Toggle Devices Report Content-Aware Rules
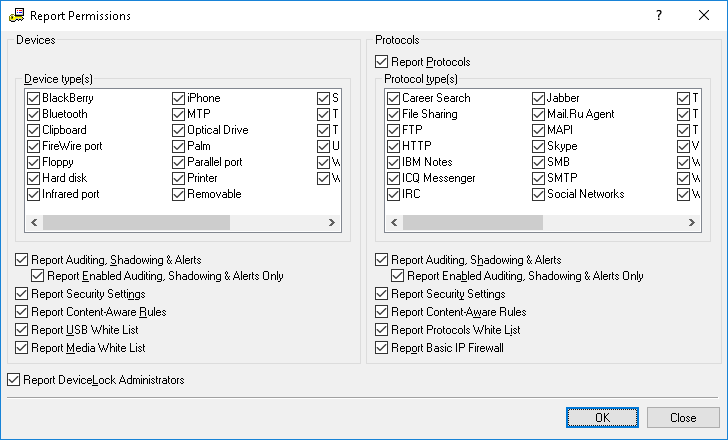The image size is (728, 440). (x=22, y=312)
